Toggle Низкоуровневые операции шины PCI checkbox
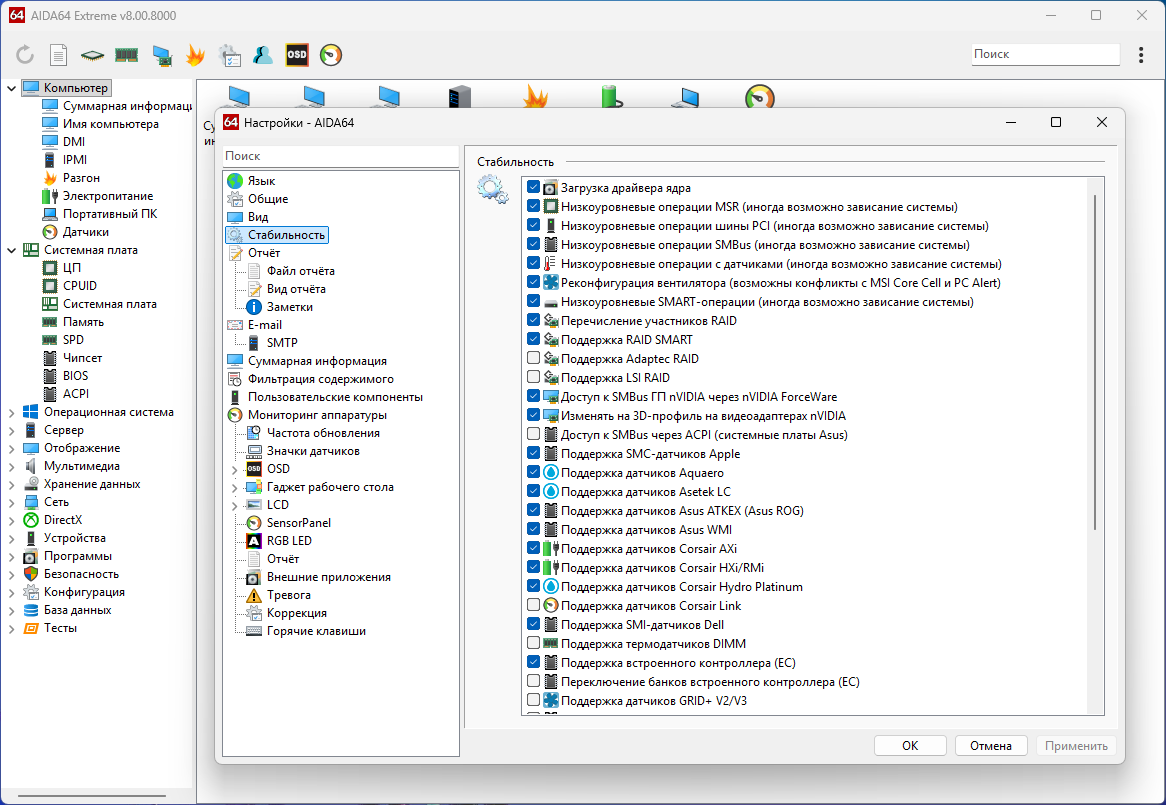The image size is (1166, 805). (533, 225)
